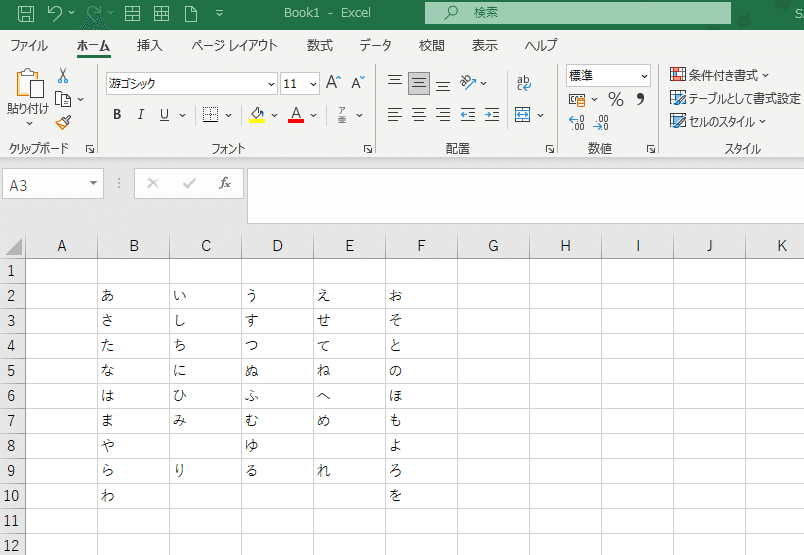Switch to the 校閲 tab
The image size is (804, 555).
(x=432, y=46)
